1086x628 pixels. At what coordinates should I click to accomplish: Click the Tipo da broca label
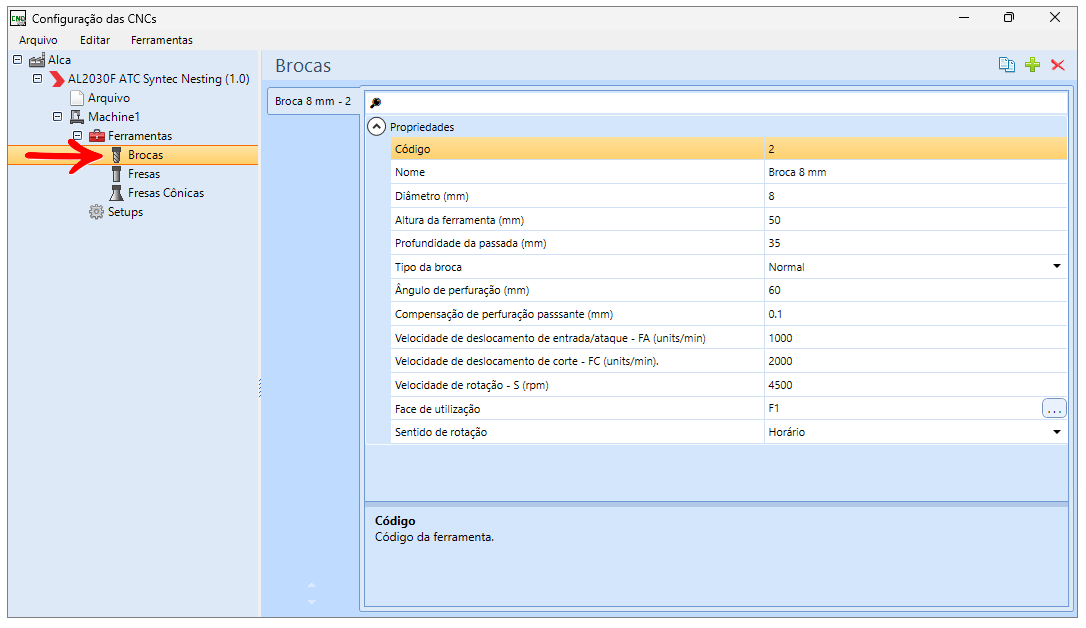point(428,267)
